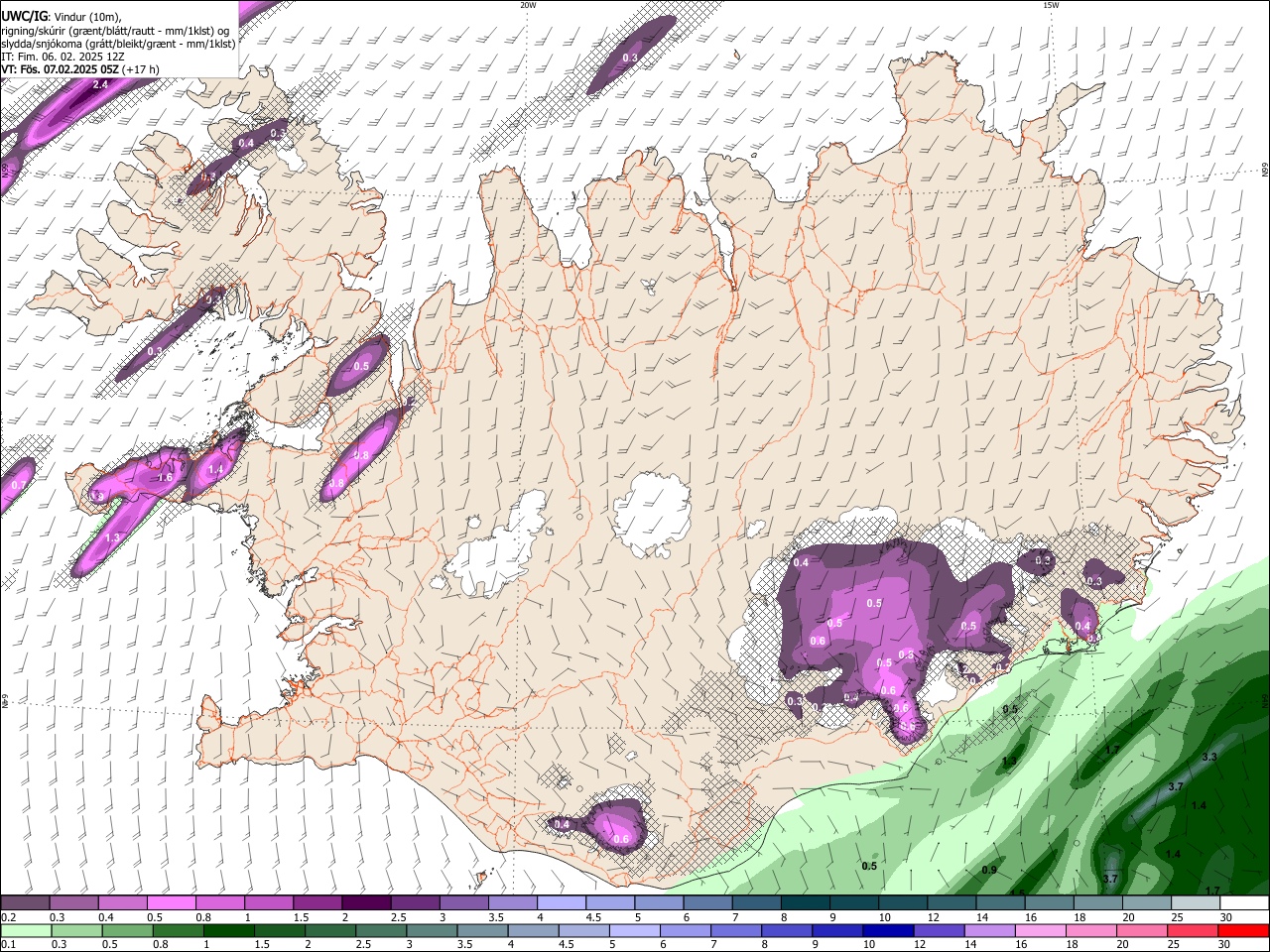This screenshot has width=1270, height=952.
Task: Choose the pink rain swatch labeled 16
Action: click(1040, 930)
